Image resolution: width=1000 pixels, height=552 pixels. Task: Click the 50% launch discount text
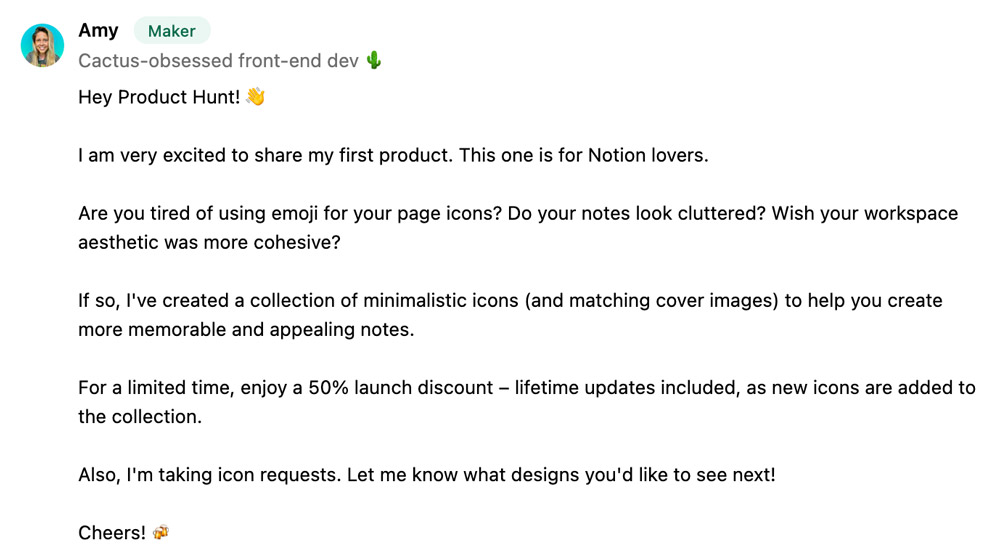[x=401, y=388]
